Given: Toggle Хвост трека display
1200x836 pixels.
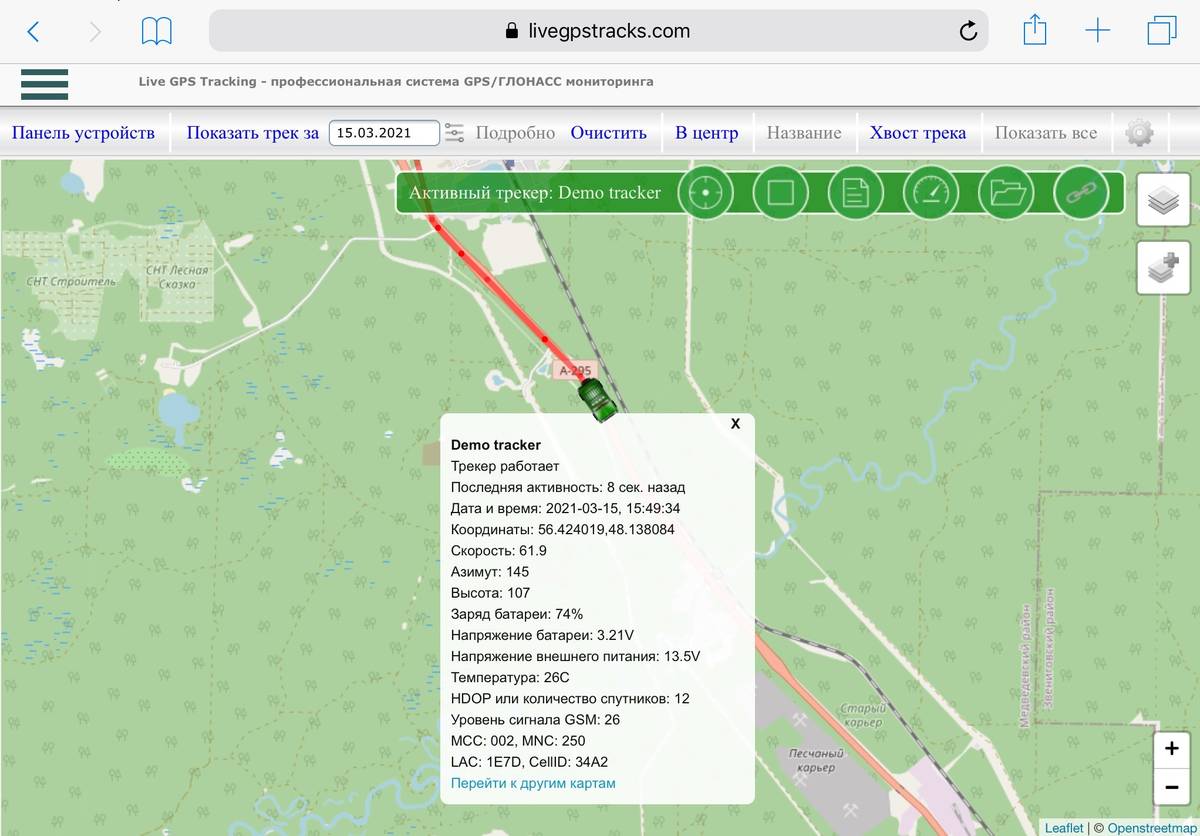Looking at the screenshot, I should pos(918,131).
